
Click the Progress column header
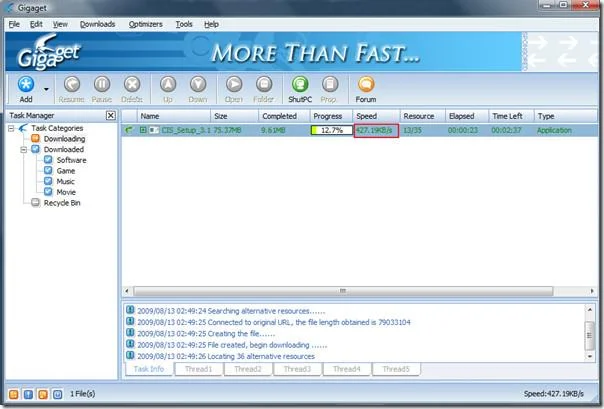[331, 116]
